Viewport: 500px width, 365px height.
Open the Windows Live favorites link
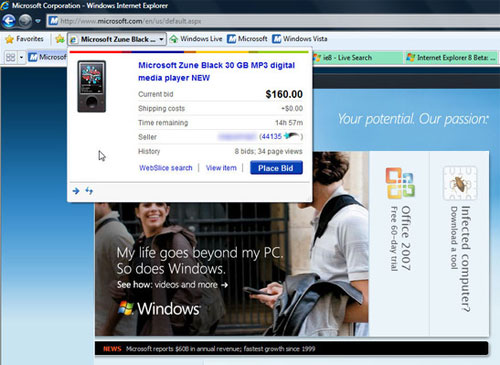click(196, 39)
